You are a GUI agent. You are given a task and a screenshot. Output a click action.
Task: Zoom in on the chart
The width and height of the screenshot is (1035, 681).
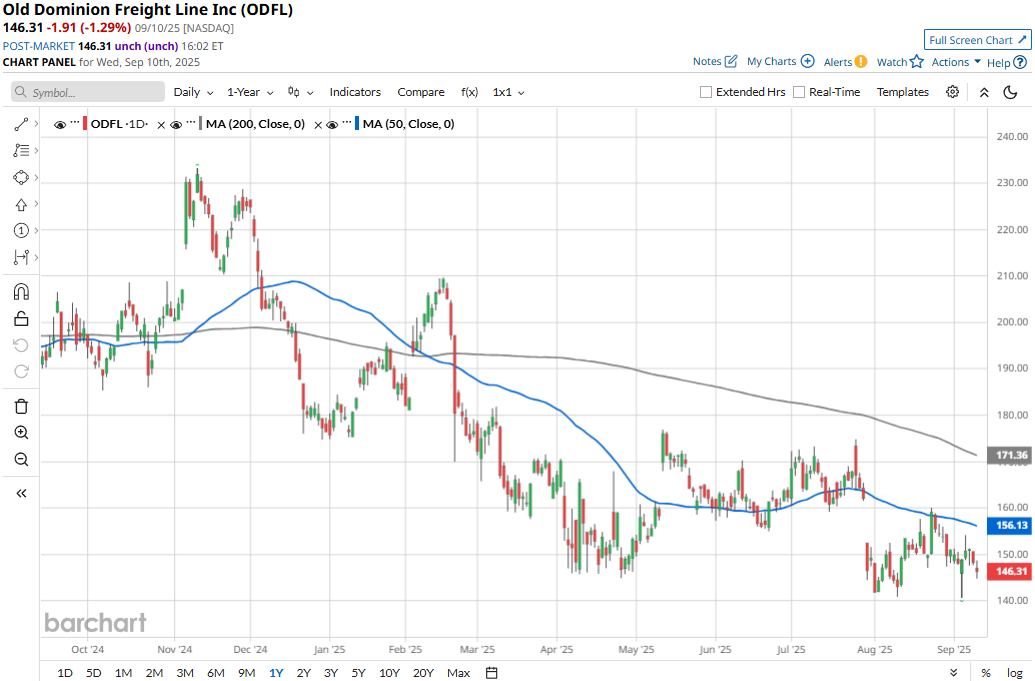coord(21,433)
